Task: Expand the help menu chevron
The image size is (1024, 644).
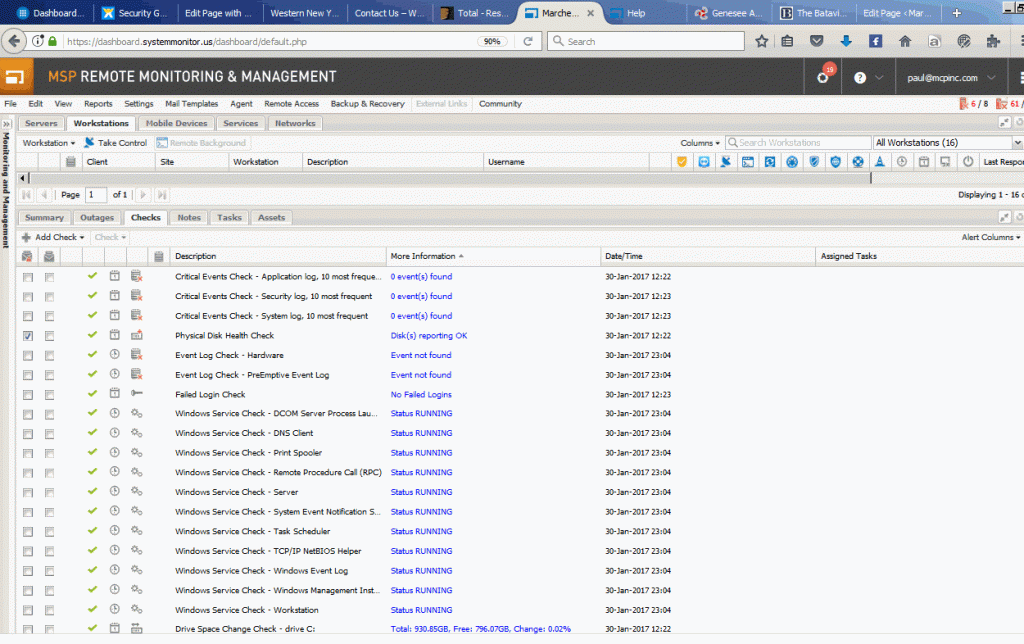Action: [x=879, y=78]
